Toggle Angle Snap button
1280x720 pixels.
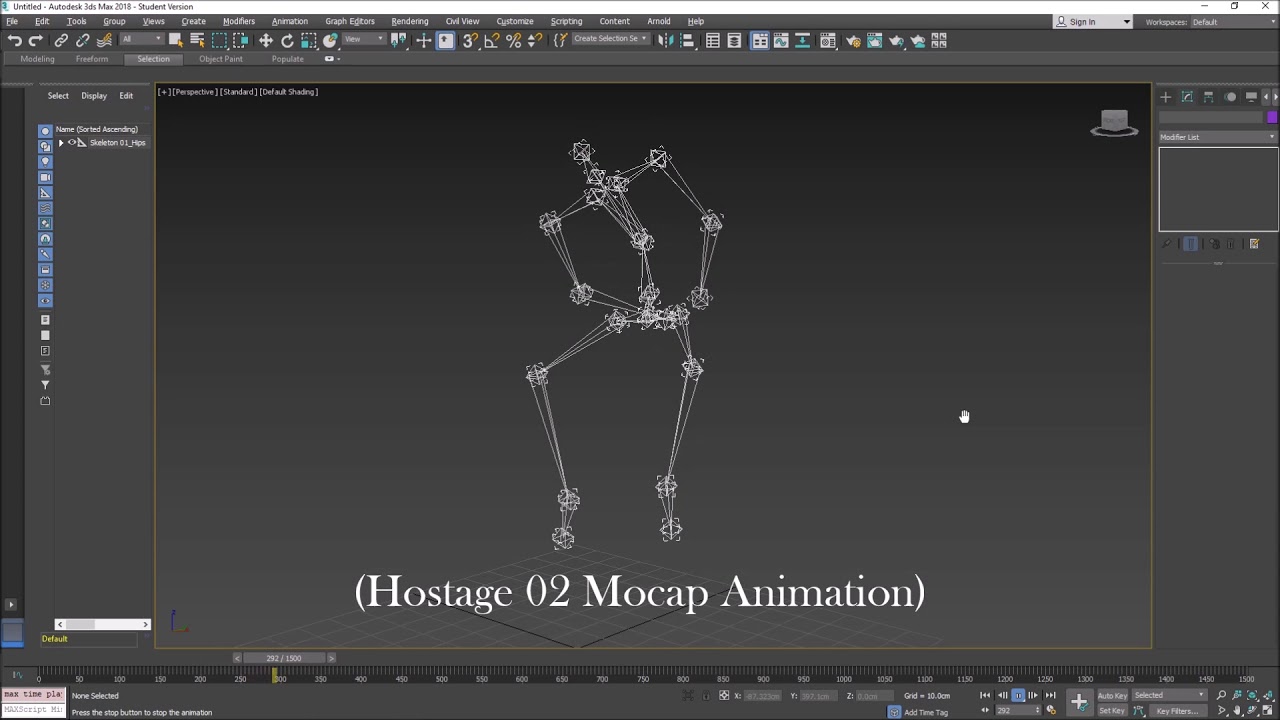(x=492, y=40)
